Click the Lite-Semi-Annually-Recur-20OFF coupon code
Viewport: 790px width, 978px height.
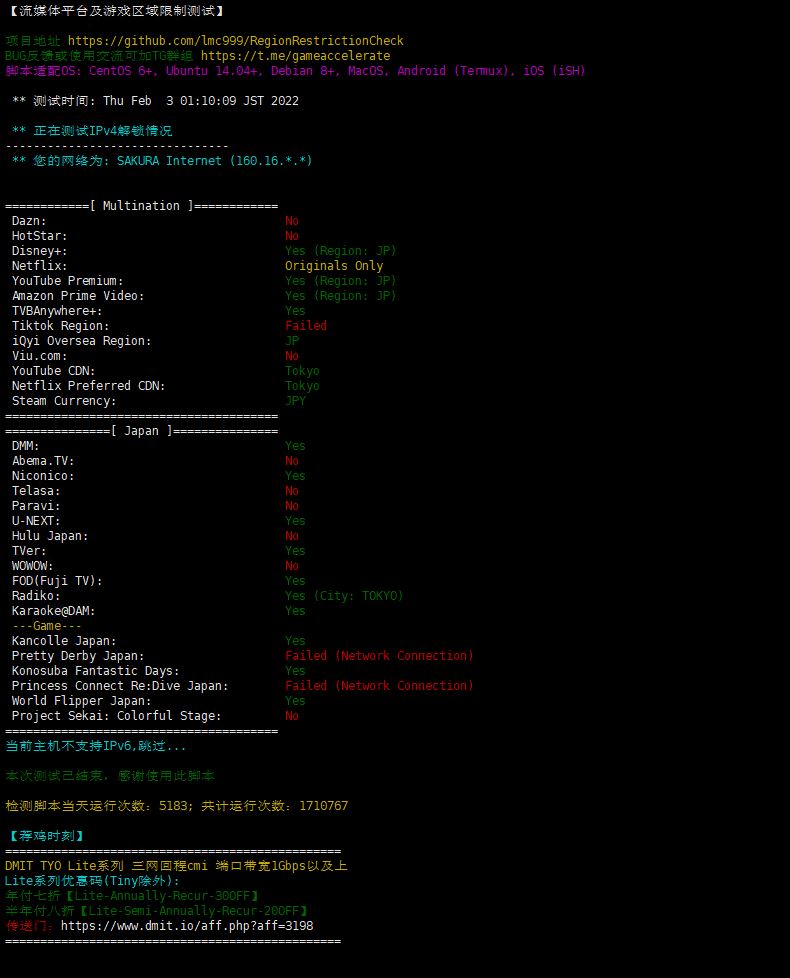tap(194, 911)
